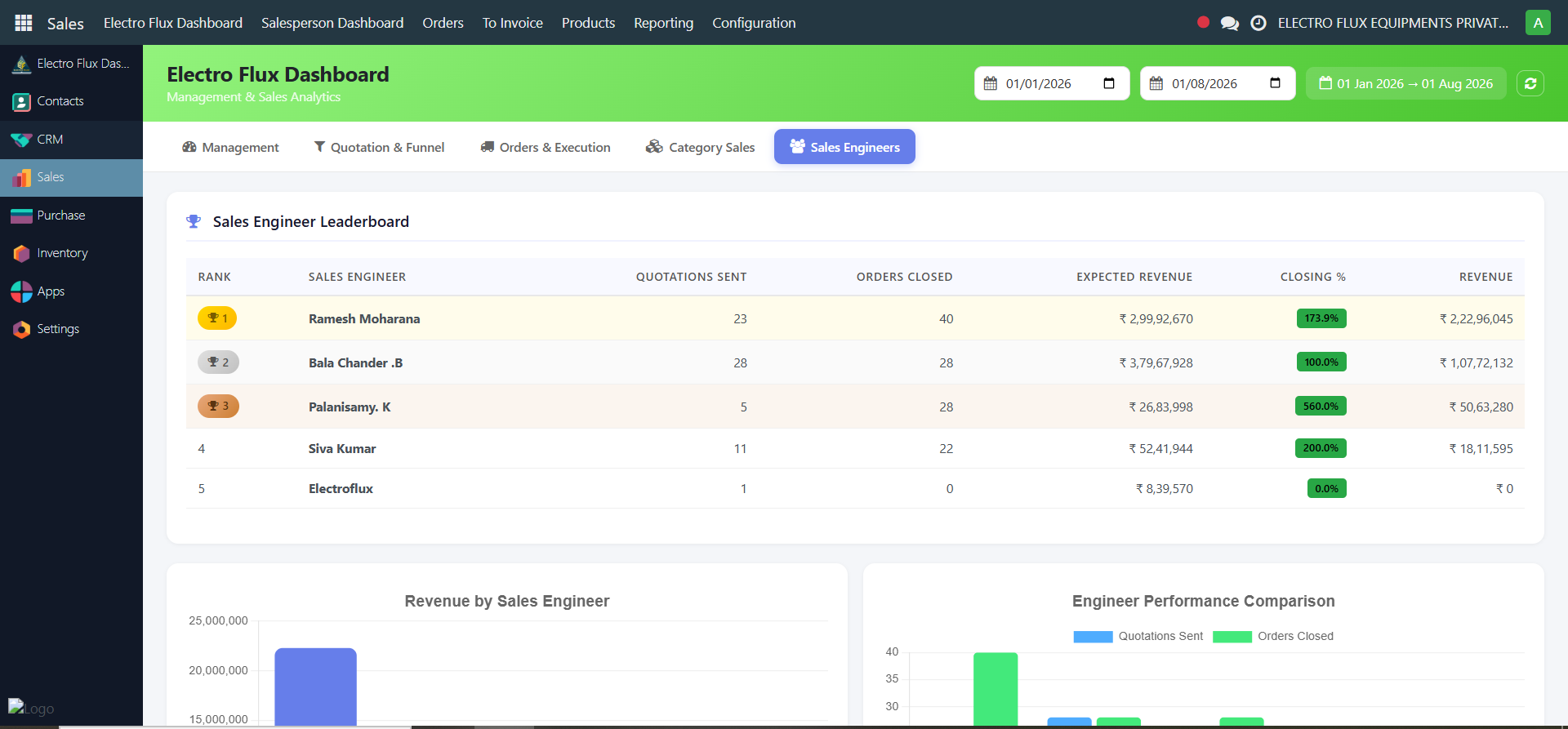Click the red recording status dot
1568x729 pixels.
[1203, 22]
